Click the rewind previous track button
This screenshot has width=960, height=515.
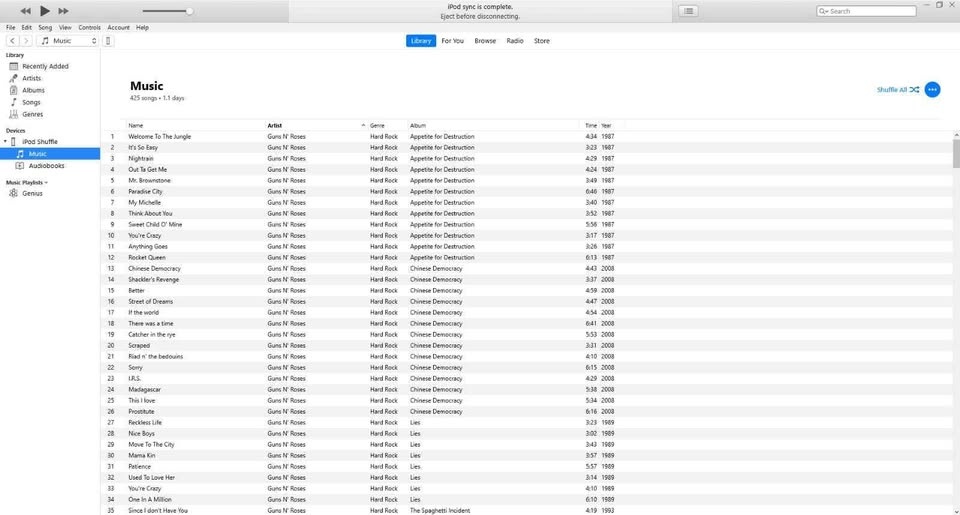coord(25,11)
